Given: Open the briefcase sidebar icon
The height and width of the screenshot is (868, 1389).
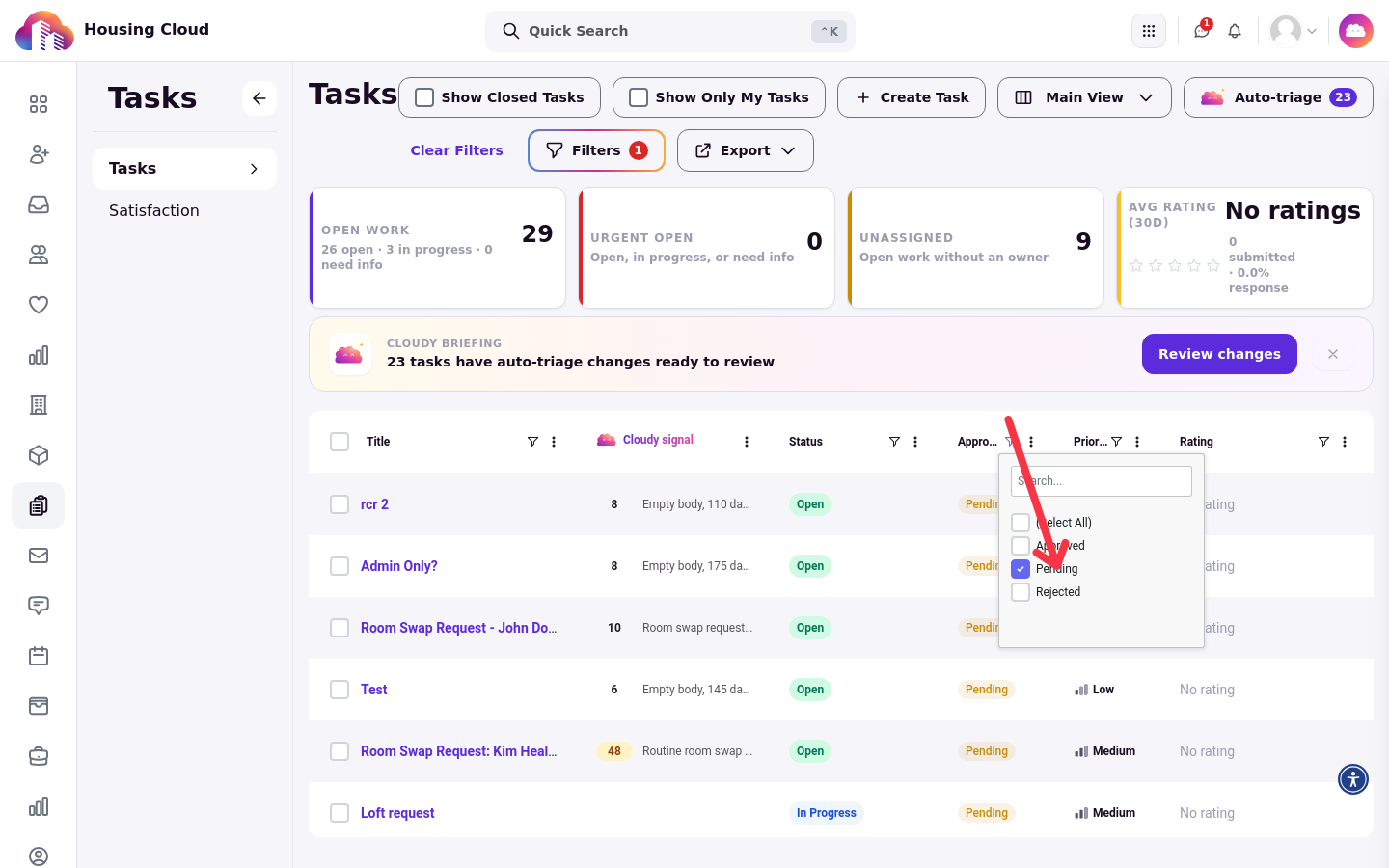Looking at the screenshot, I should [39, 756].
